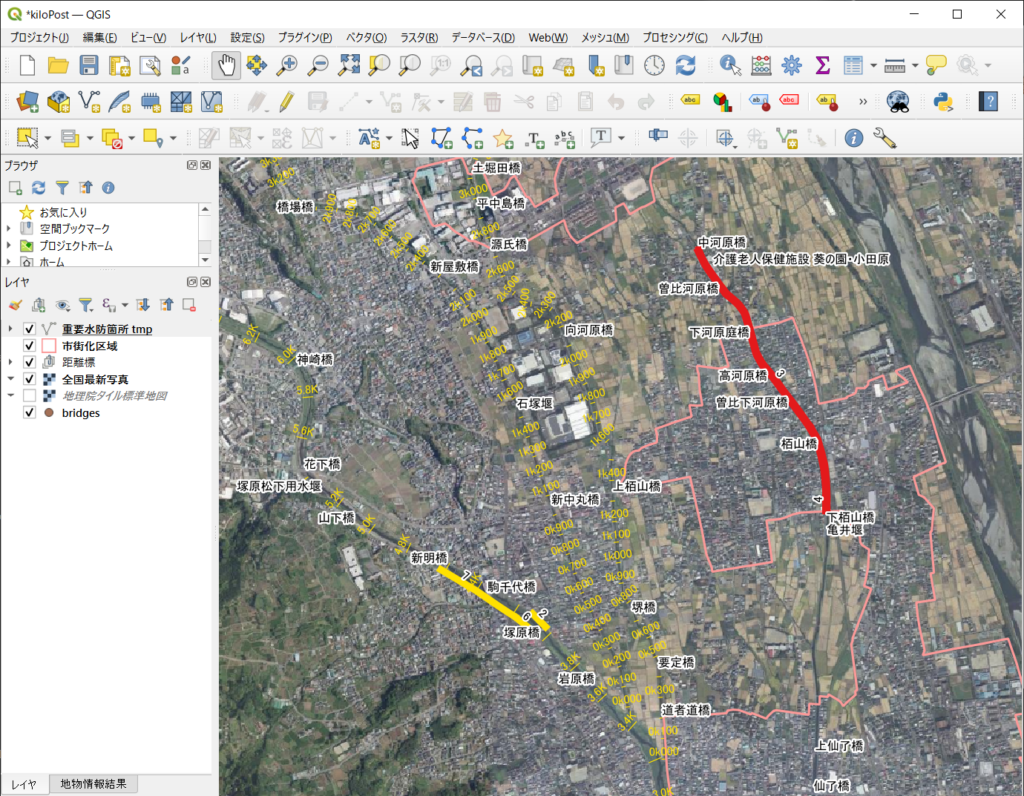Screen dimensions: 1024x796
Task: Uncheck the bridges layer checkbox
Action: [x=29, y=413]
